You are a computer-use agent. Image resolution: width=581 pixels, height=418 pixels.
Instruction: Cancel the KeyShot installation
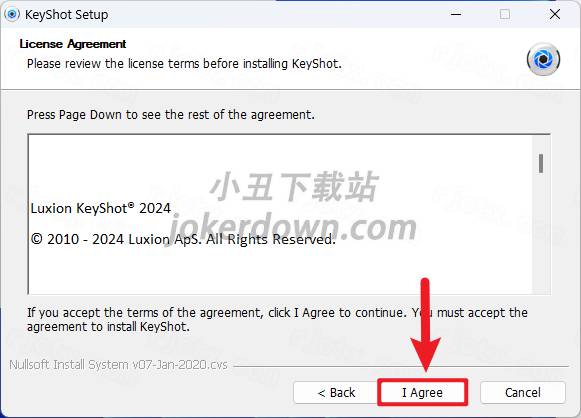tap(523, 392)
